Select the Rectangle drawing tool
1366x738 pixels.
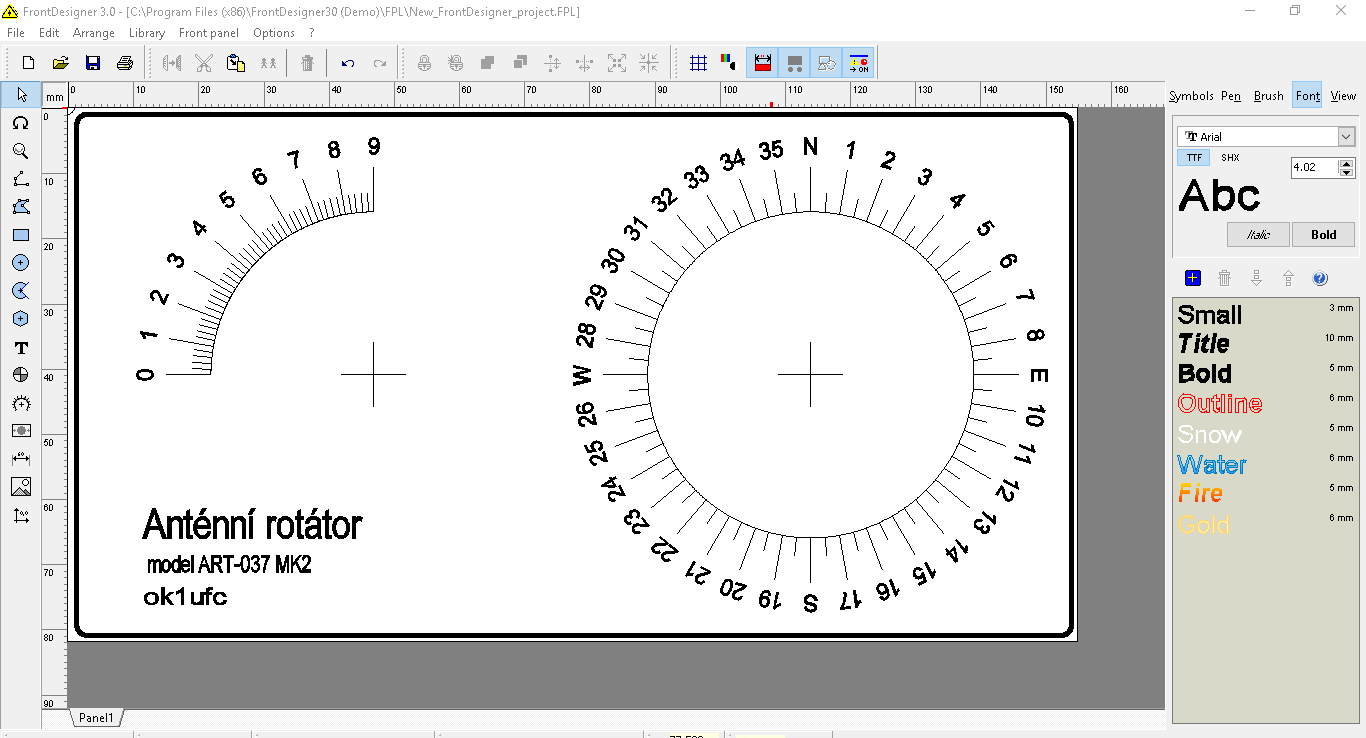coord(20,235)
